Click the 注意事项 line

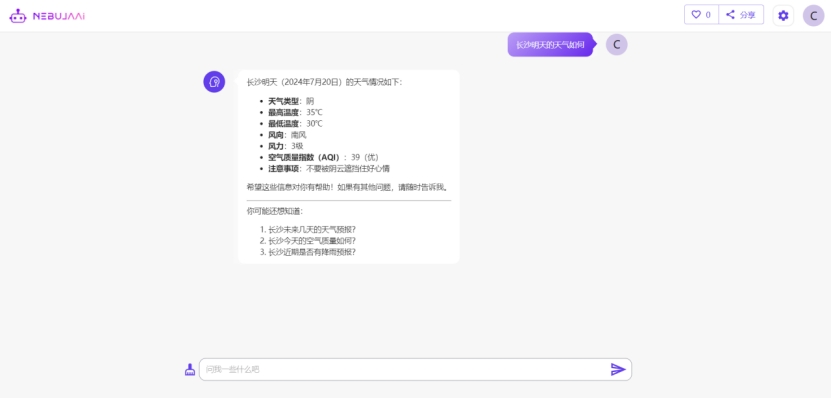[x=329, y=169]
